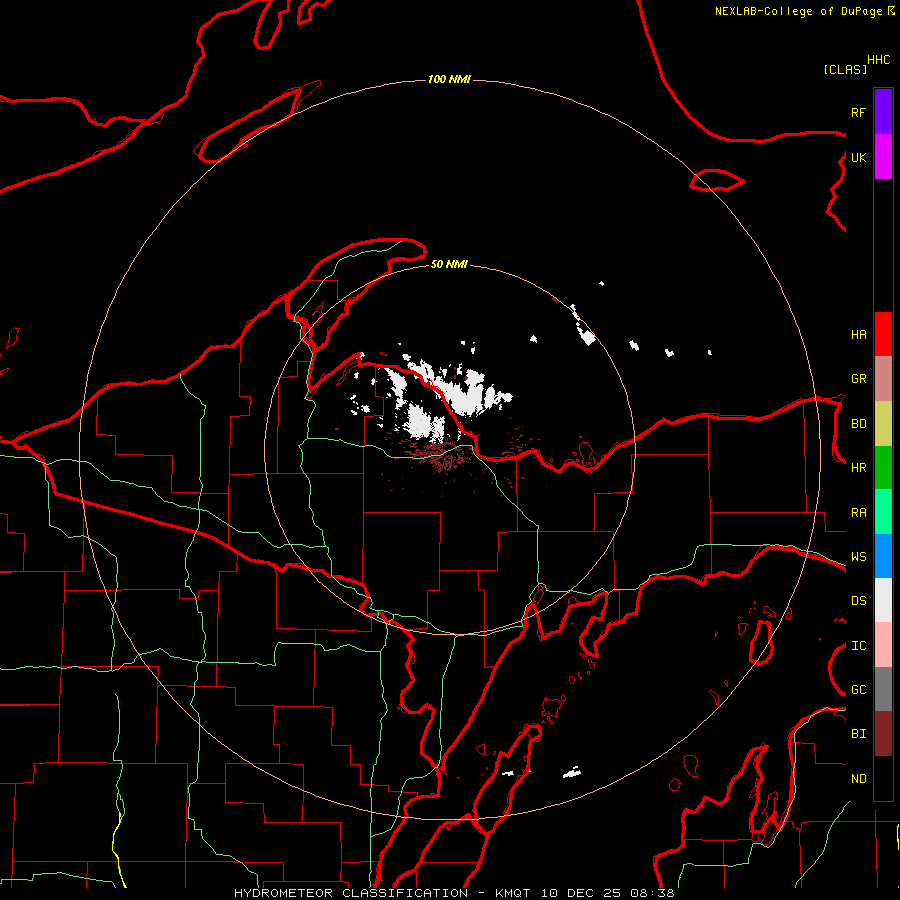Screen dimensions: 900x900
Task: Click the HA legend label
Action: [x=858, y=335]
